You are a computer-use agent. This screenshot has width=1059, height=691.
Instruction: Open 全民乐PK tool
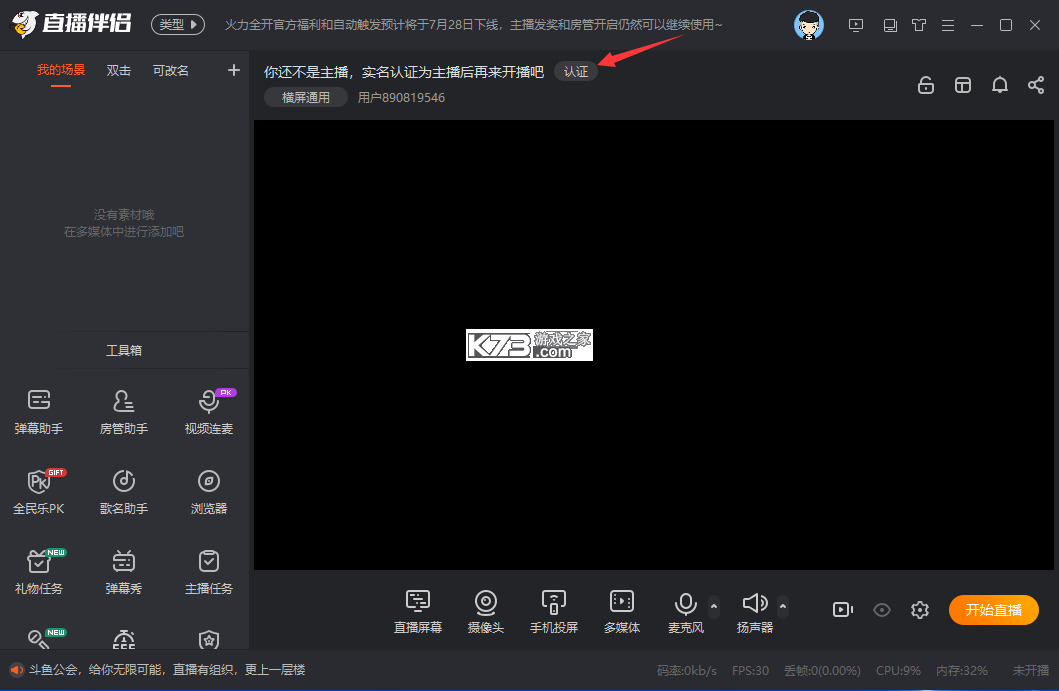click(38, 492)
